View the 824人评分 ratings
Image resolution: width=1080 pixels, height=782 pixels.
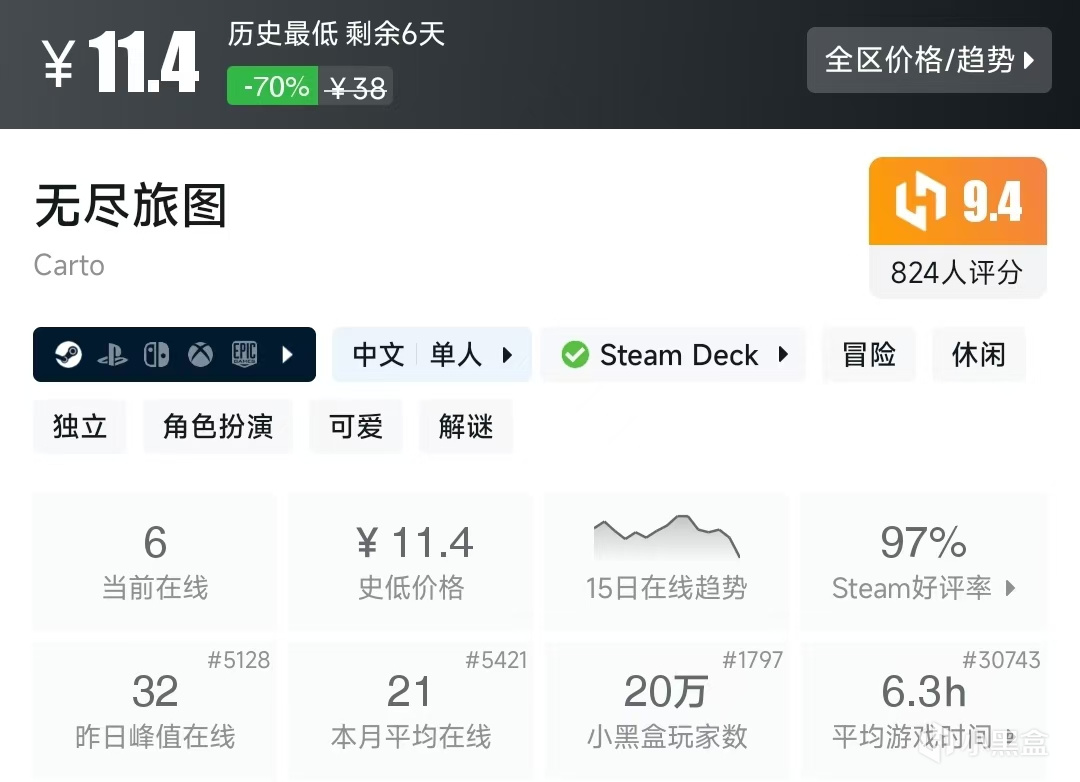957,272
